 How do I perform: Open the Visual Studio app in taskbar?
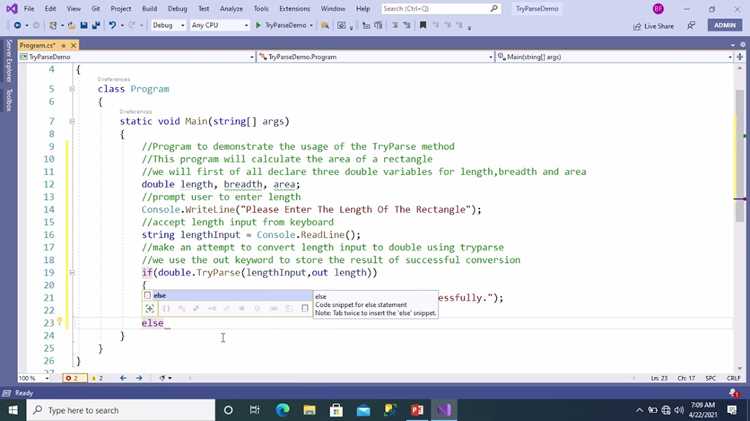pos(444,410)
